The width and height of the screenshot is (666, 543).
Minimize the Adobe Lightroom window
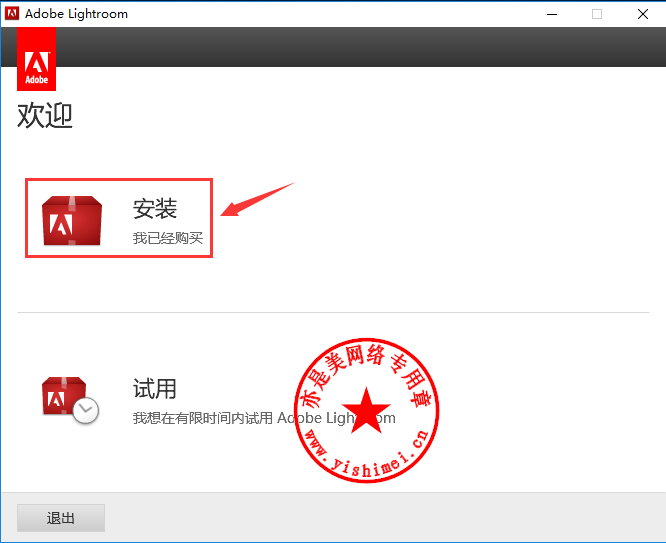pos(552,14)
